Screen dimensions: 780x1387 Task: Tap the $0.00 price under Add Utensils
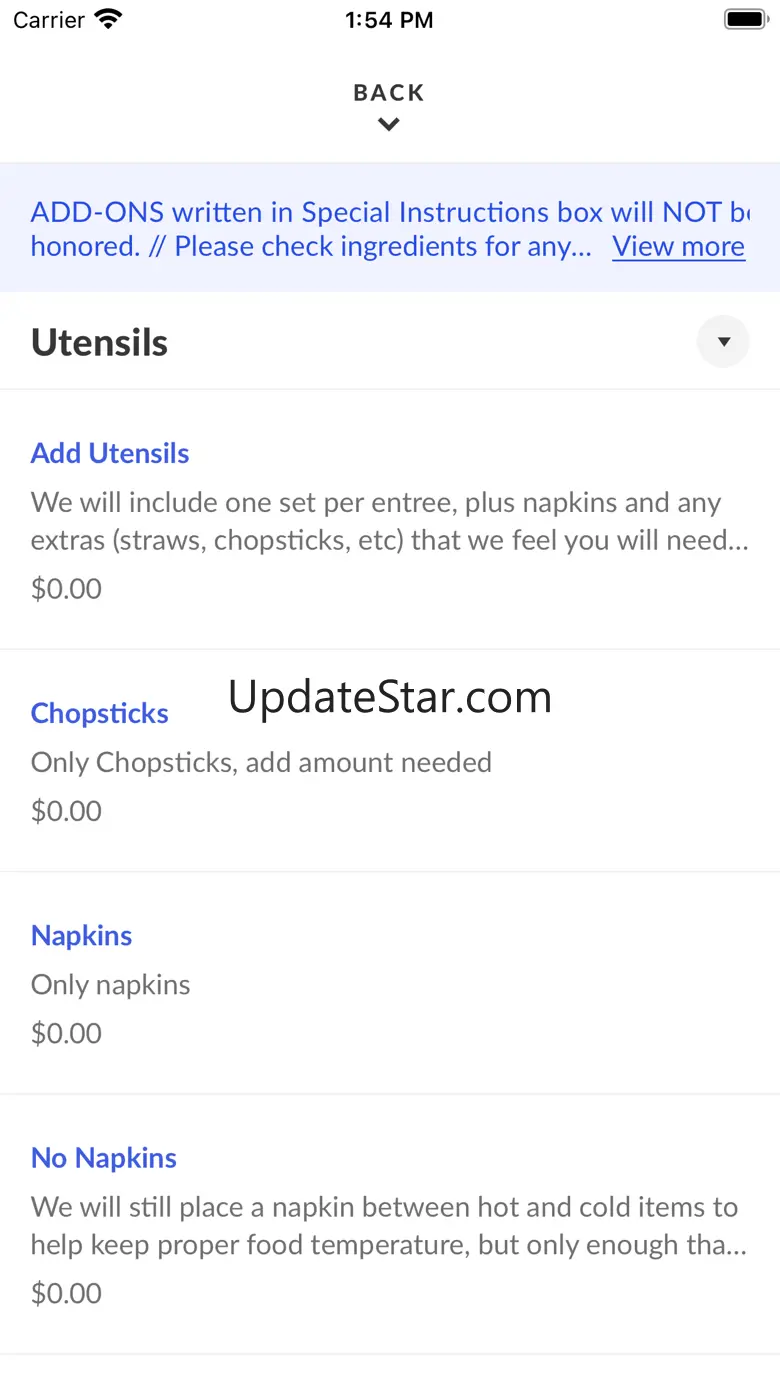pyautogui.click(x=67, y=588)
